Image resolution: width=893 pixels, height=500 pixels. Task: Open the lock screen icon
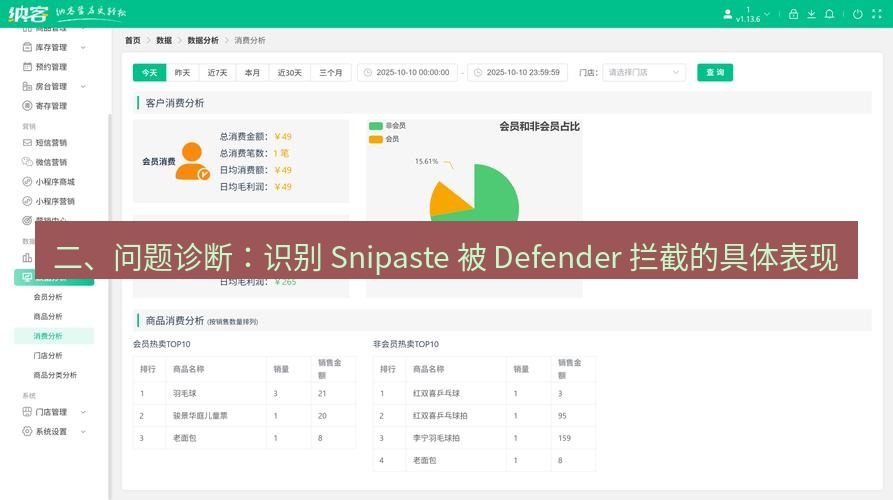point(793,14)
